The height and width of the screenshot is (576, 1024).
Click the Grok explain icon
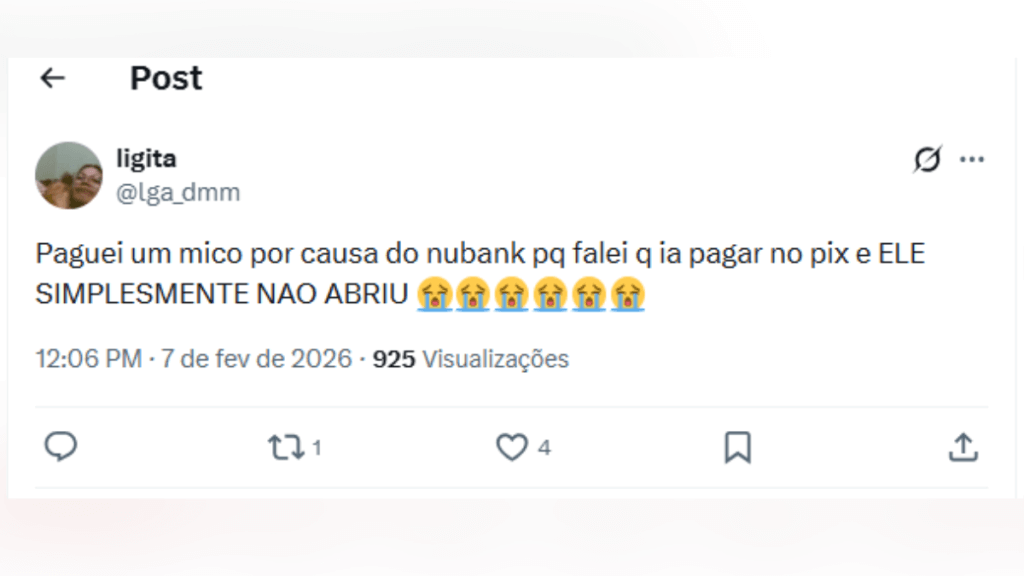(x=928, y=160)
